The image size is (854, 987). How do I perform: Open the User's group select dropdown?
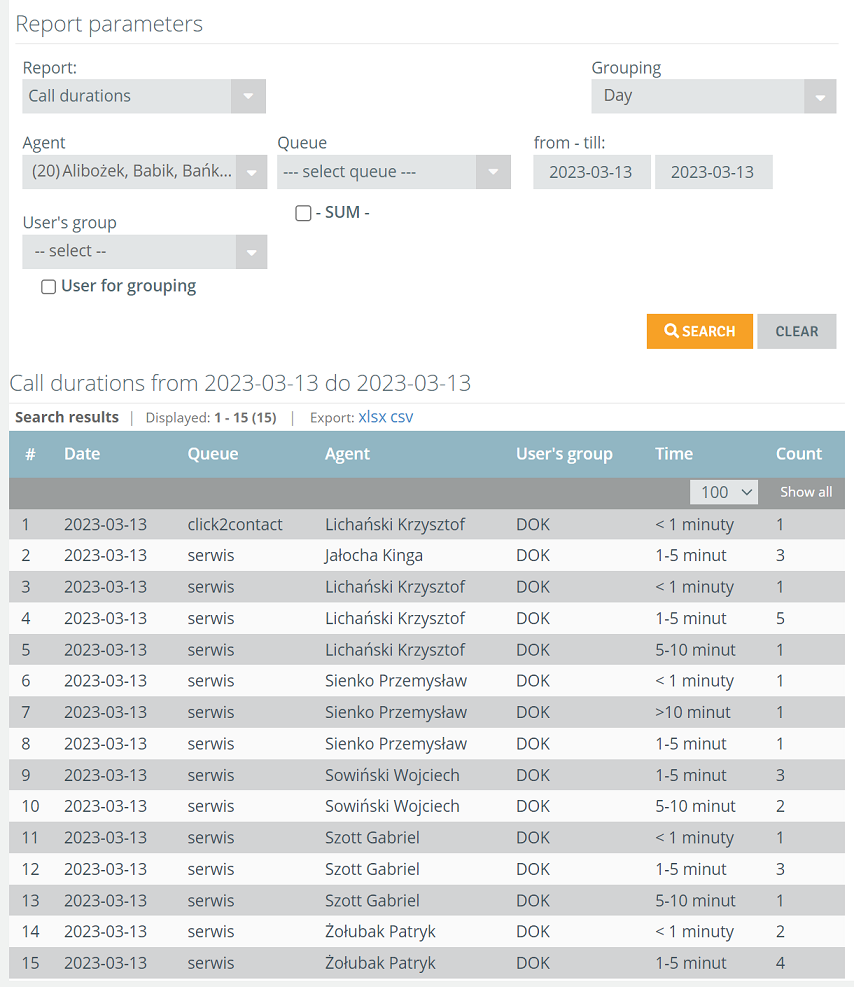144,252
